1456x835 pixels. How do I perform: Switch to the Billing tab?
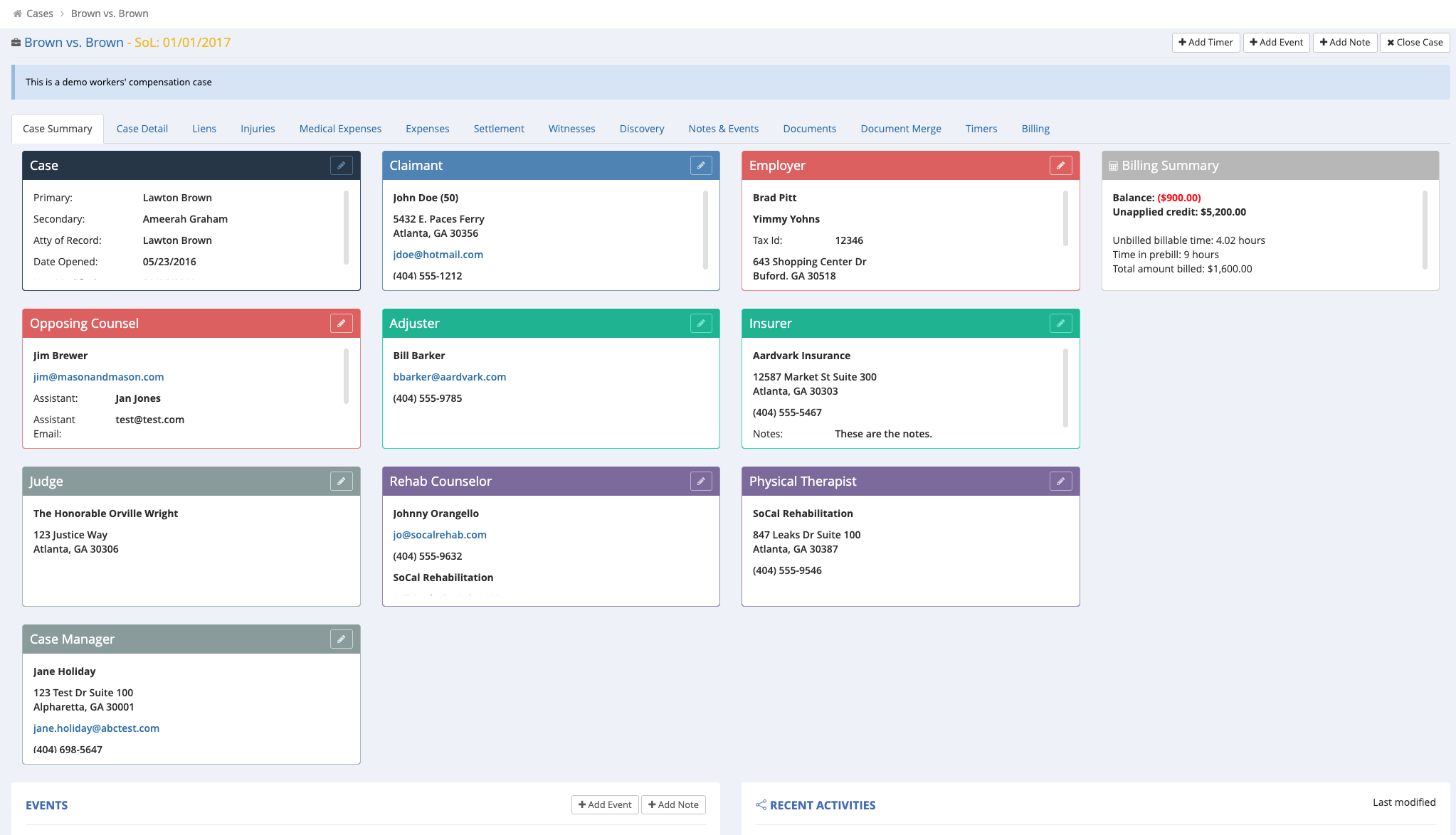[1035, 129]
